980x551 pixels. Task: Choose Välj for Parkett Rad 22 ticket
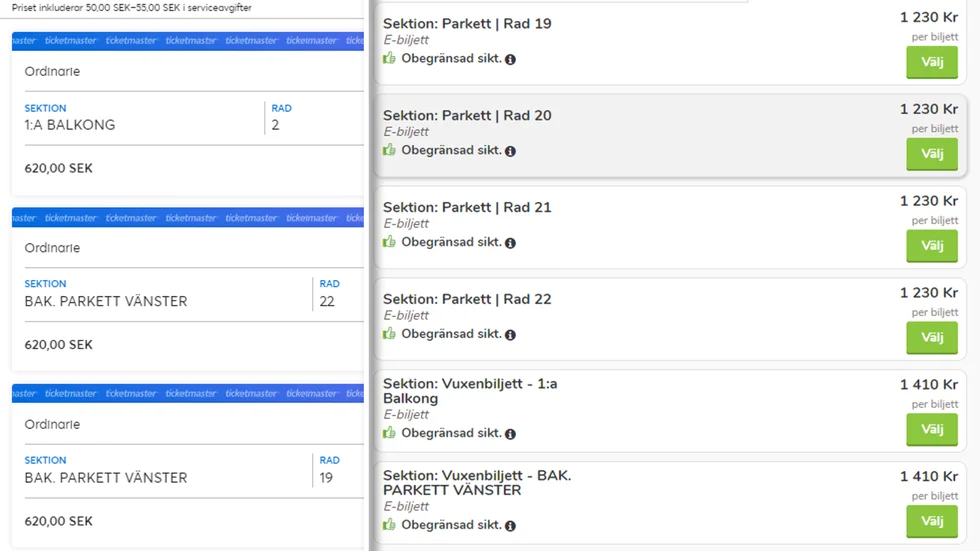(x=932, y=337)
